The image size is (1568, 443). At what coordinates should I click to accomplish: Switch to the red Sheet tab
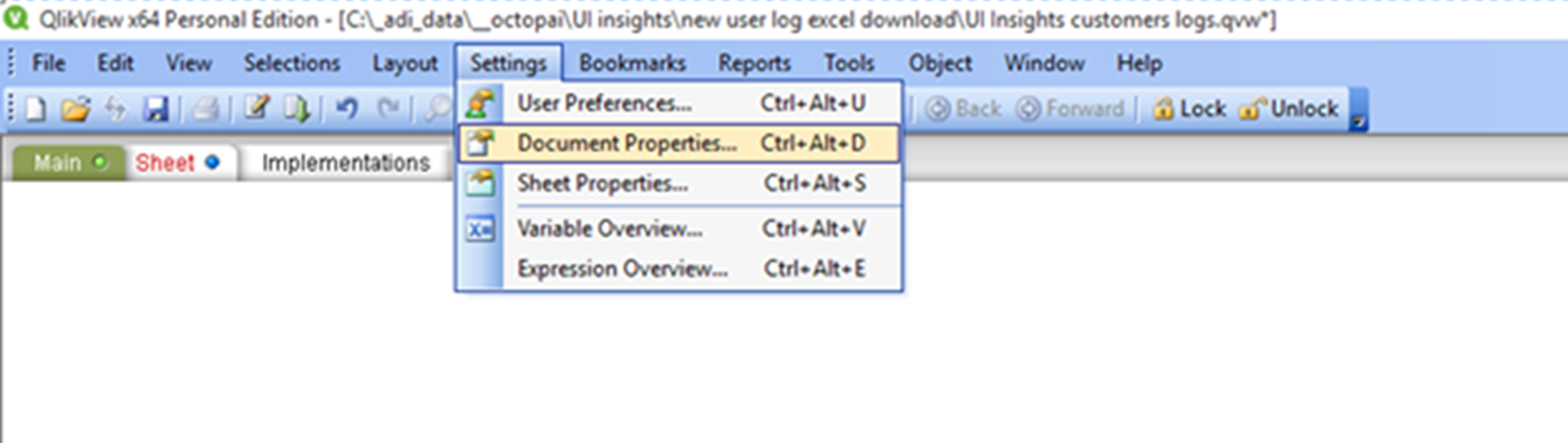[x=165, y=163]
